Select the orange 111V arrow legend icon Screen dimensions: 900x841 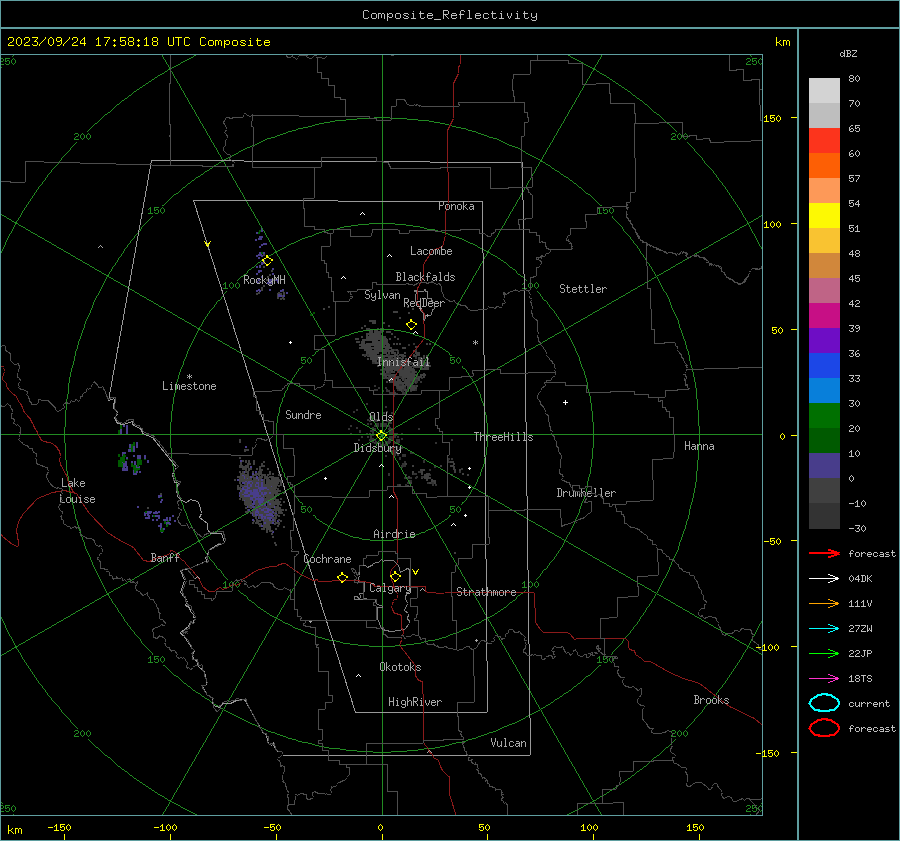pos(824,603)
